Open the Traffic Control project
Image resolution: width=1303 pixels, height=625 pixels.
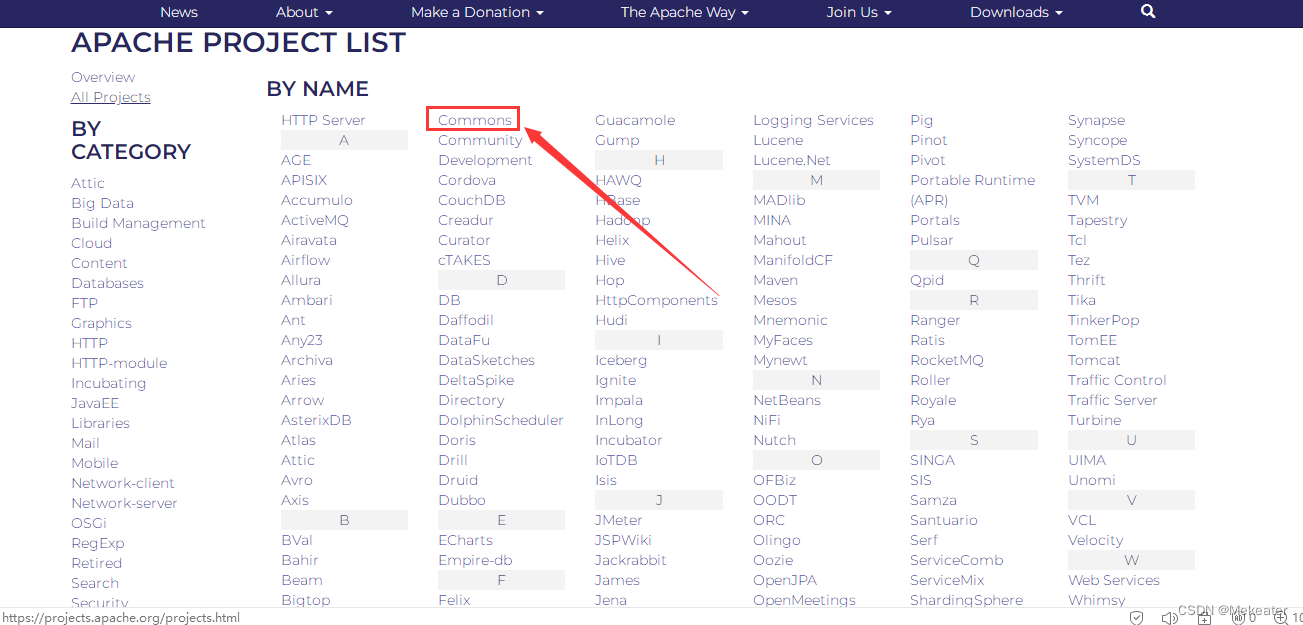[1117, 380]
